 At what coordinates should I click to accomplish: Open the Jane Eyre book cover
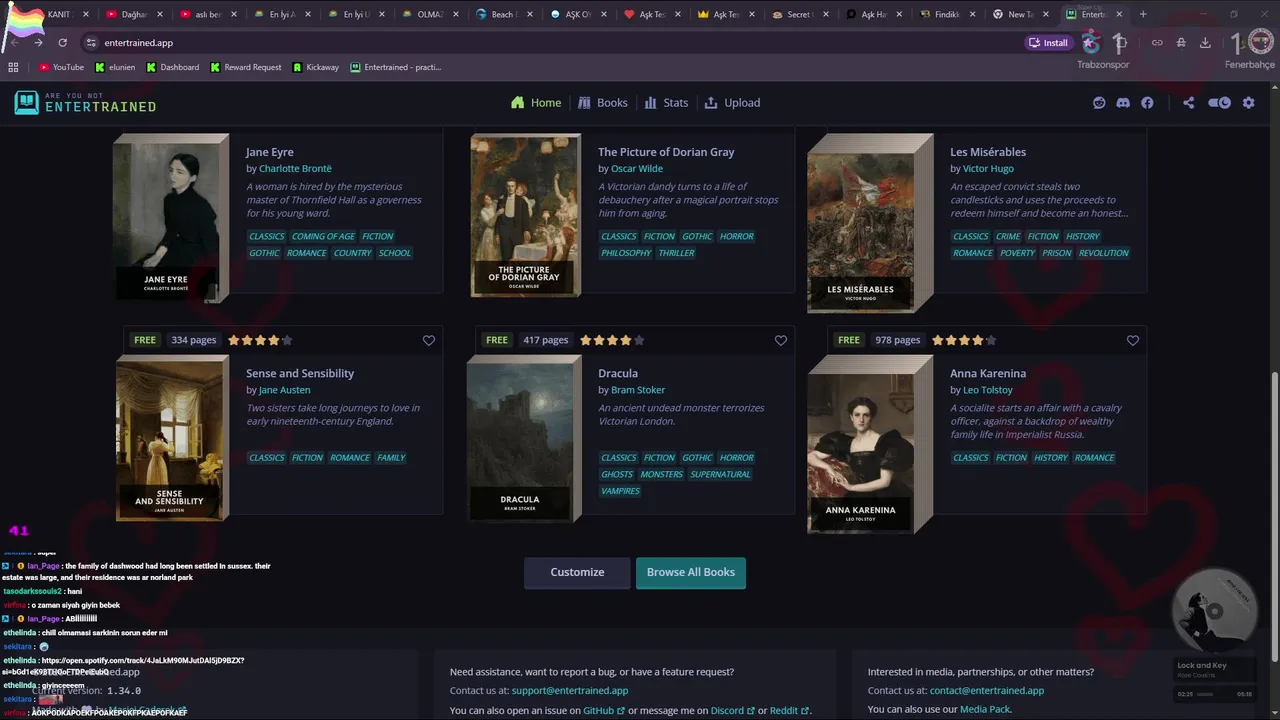170,217
